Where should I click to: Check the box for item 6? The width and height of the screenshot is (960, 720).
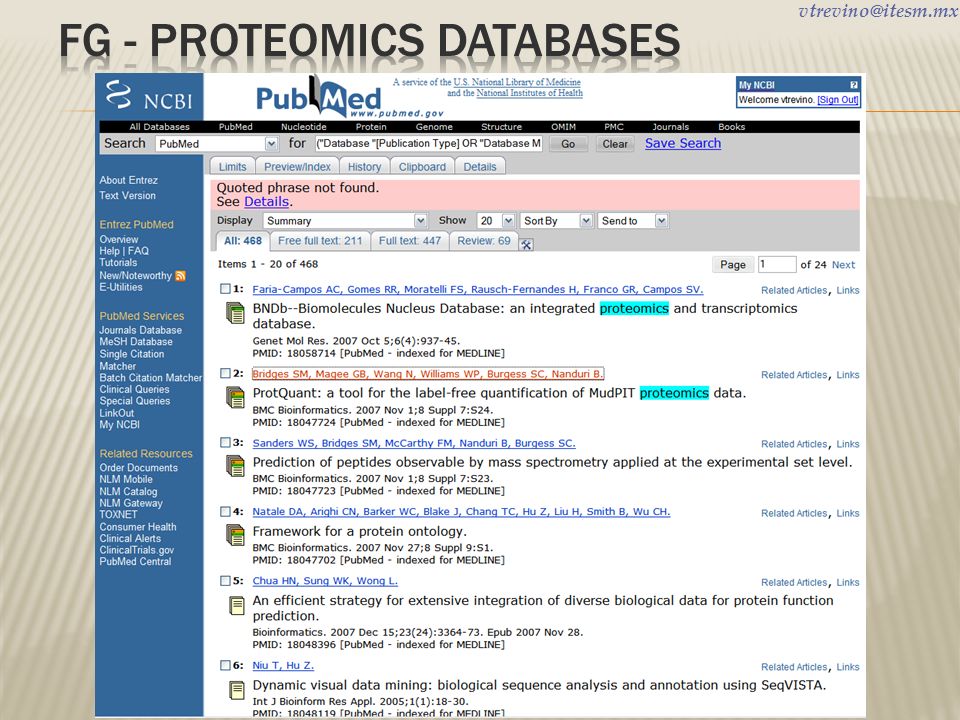click(225, 666)
